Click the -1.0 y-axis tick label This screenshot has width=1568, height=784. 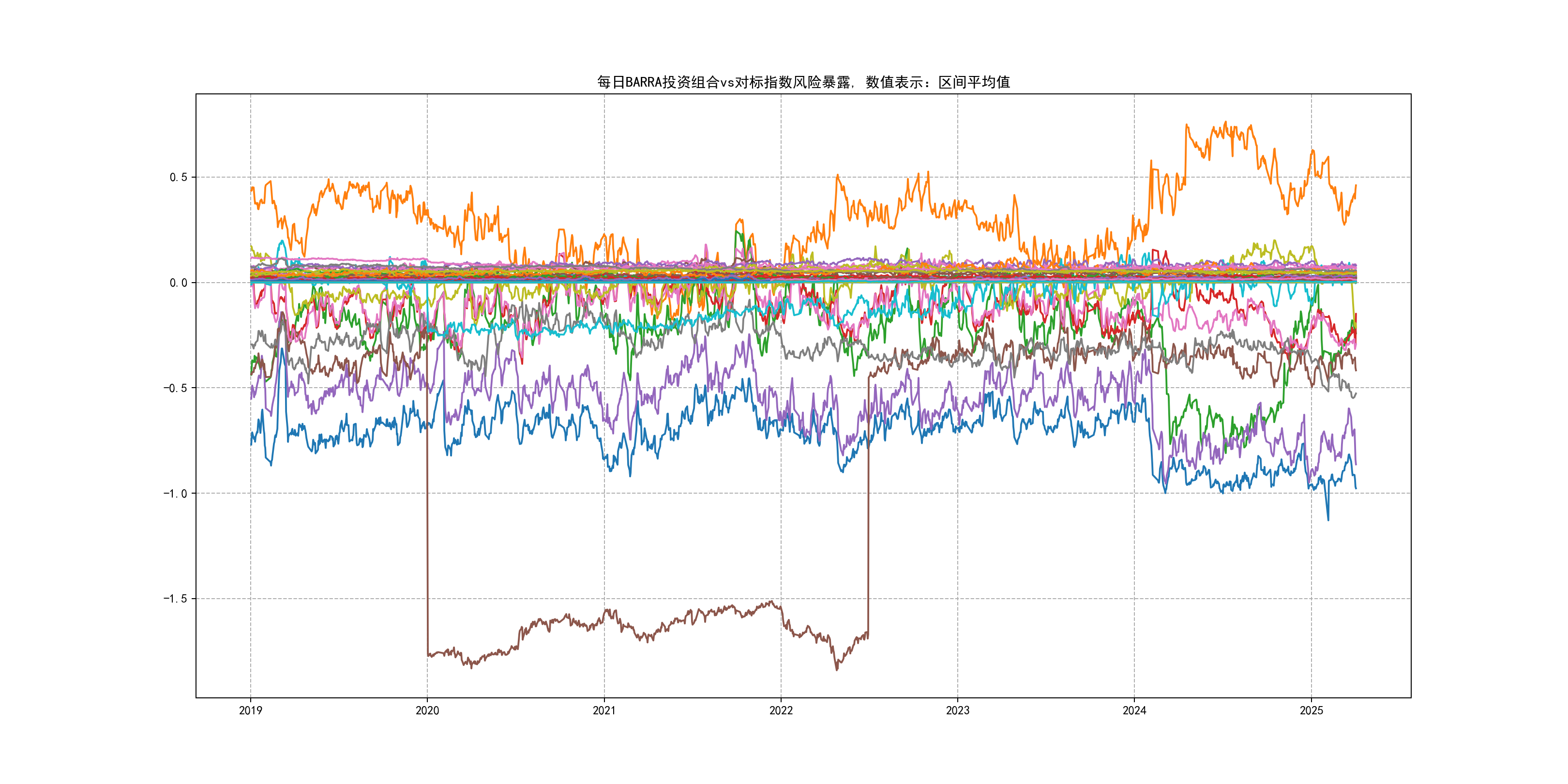[x=175, y=494]
